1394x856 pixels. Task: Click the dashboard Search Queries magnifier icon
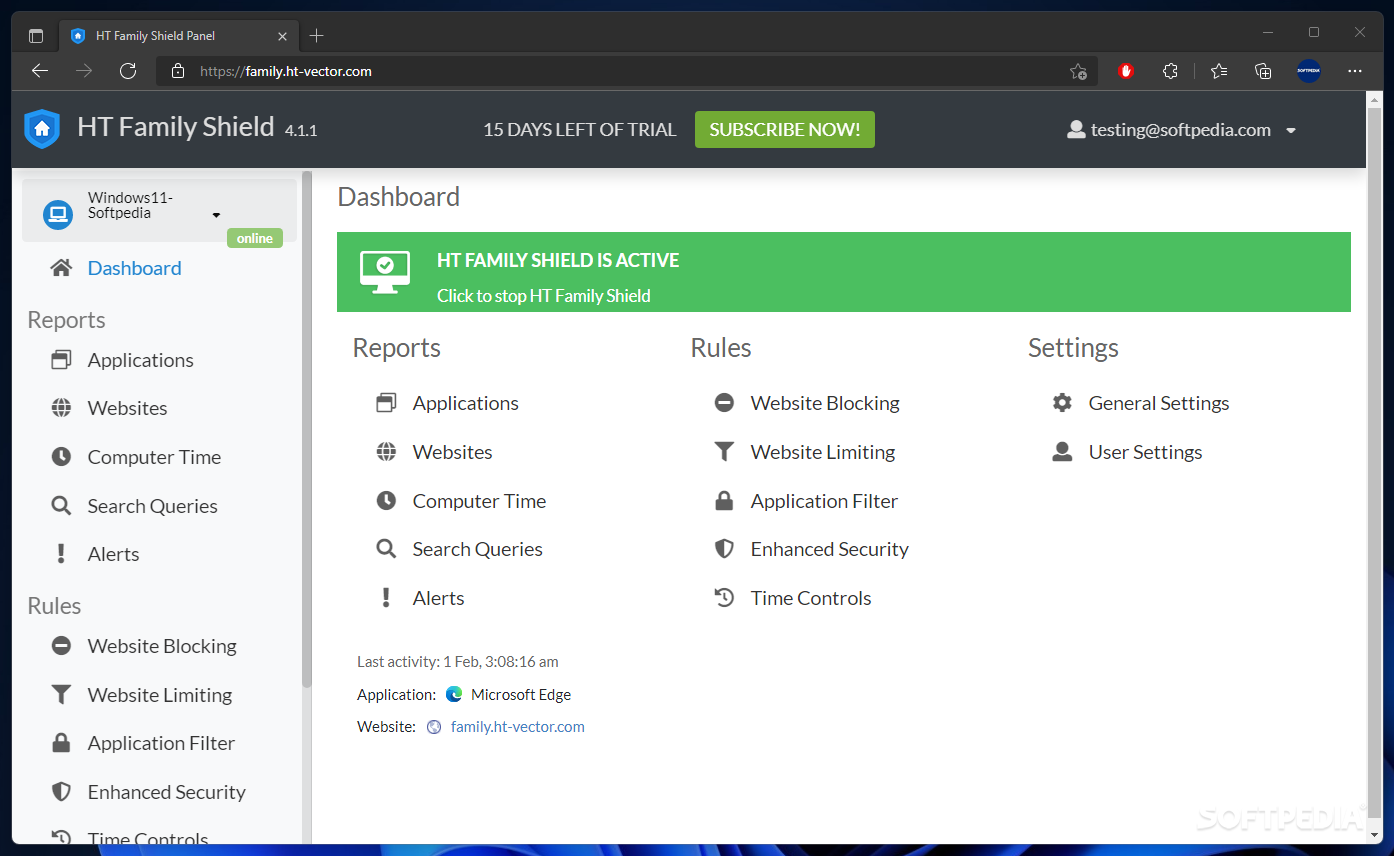[x=386, y=549]
